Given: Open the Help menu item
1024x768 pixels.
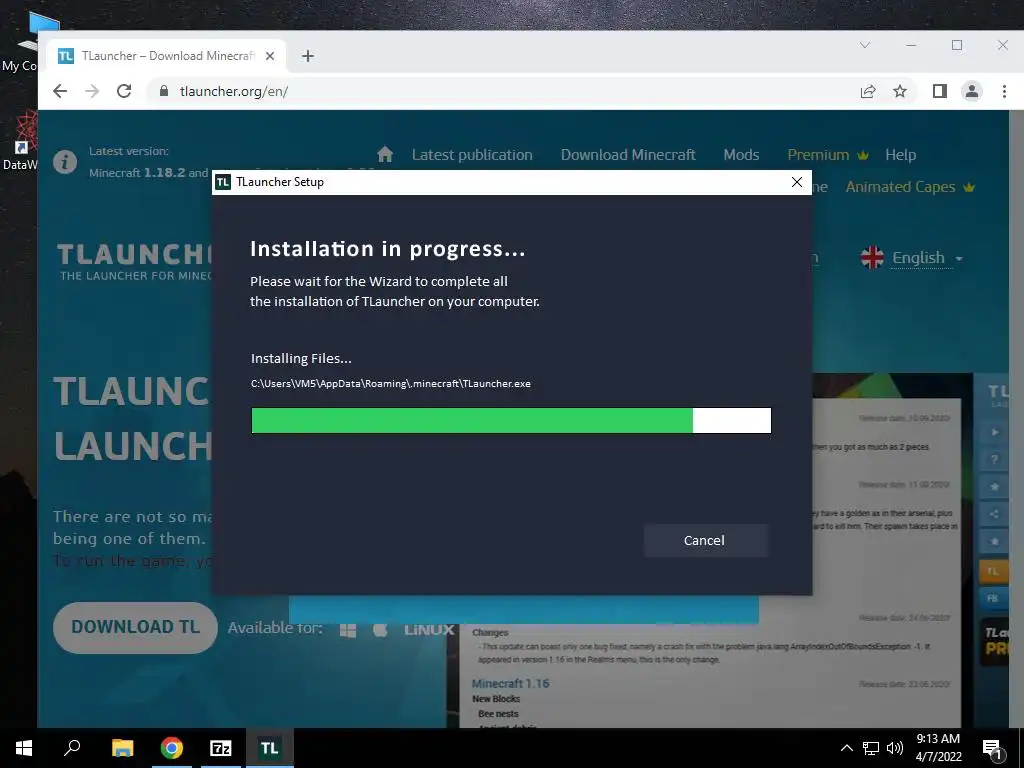Looking at the screenshot, I should pos(901,155).
